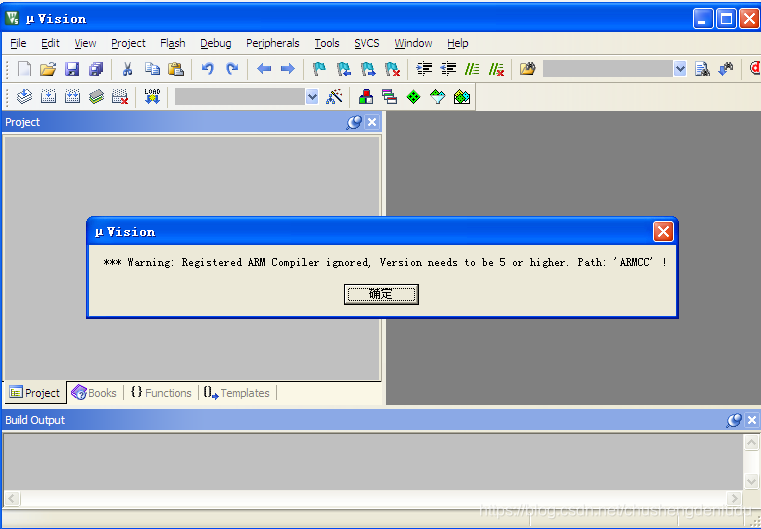Open the File menu
761x529 pixels.
[x=18, y=43]
